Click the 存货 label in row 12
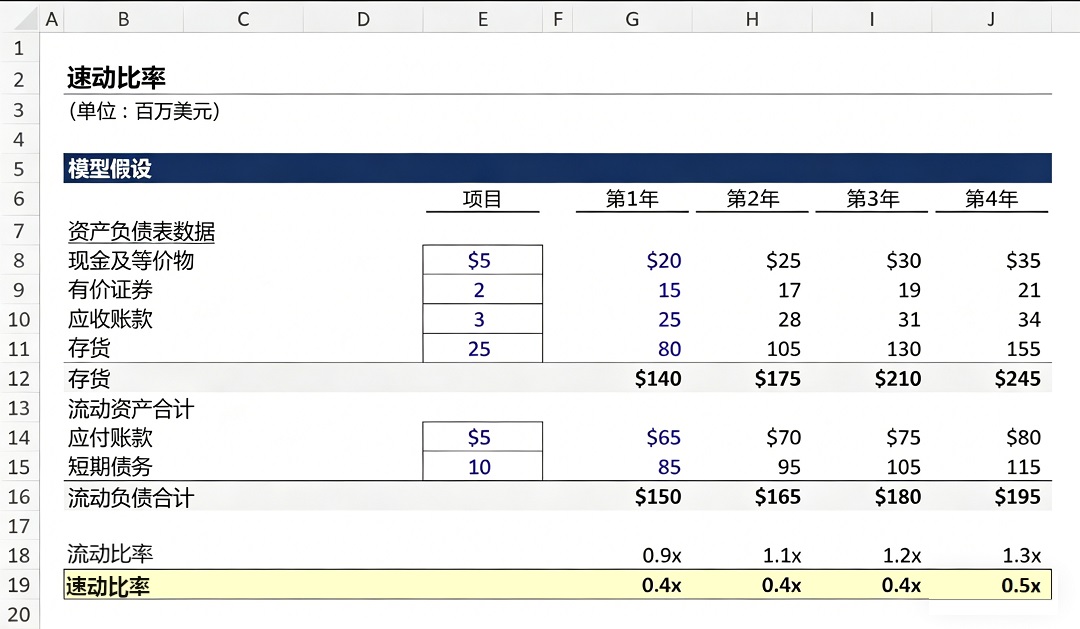1080x629 pixels. pyautogui.click(x=89, y=378)
